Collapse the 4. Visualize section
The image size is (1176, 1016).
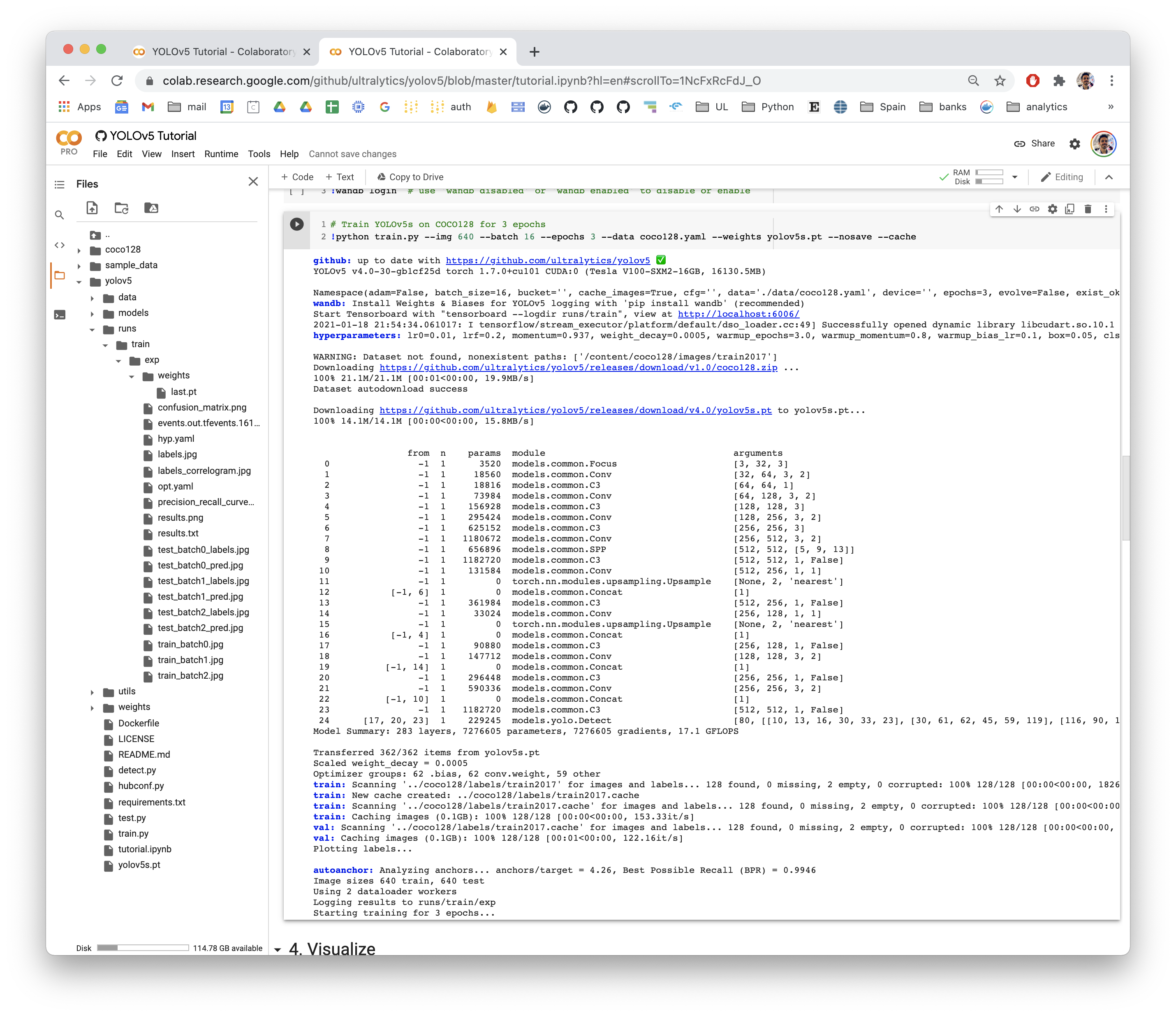(278, 949)
